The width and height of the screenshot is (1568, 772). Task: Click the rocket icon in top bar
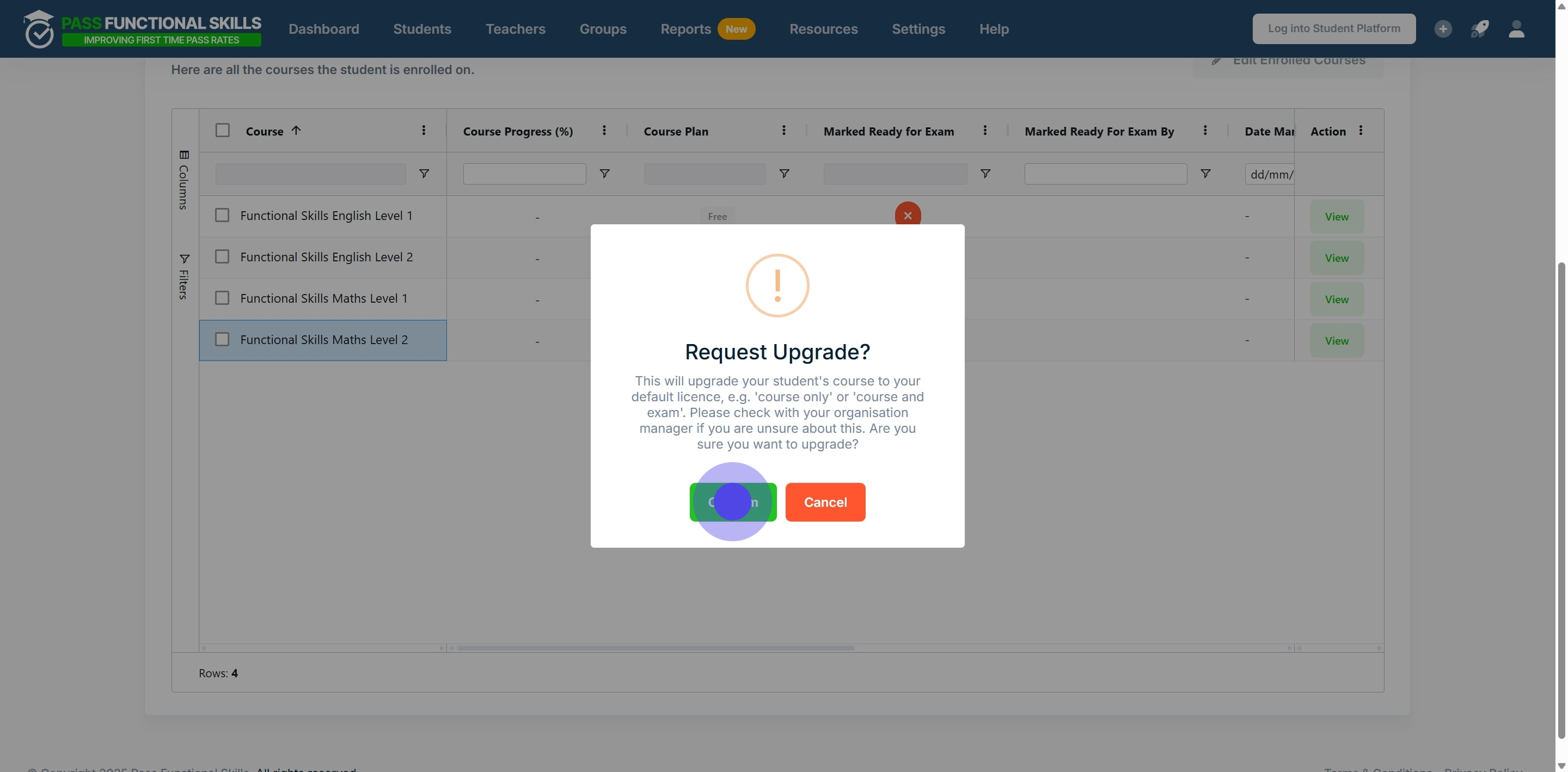[x=1479, y=29]
